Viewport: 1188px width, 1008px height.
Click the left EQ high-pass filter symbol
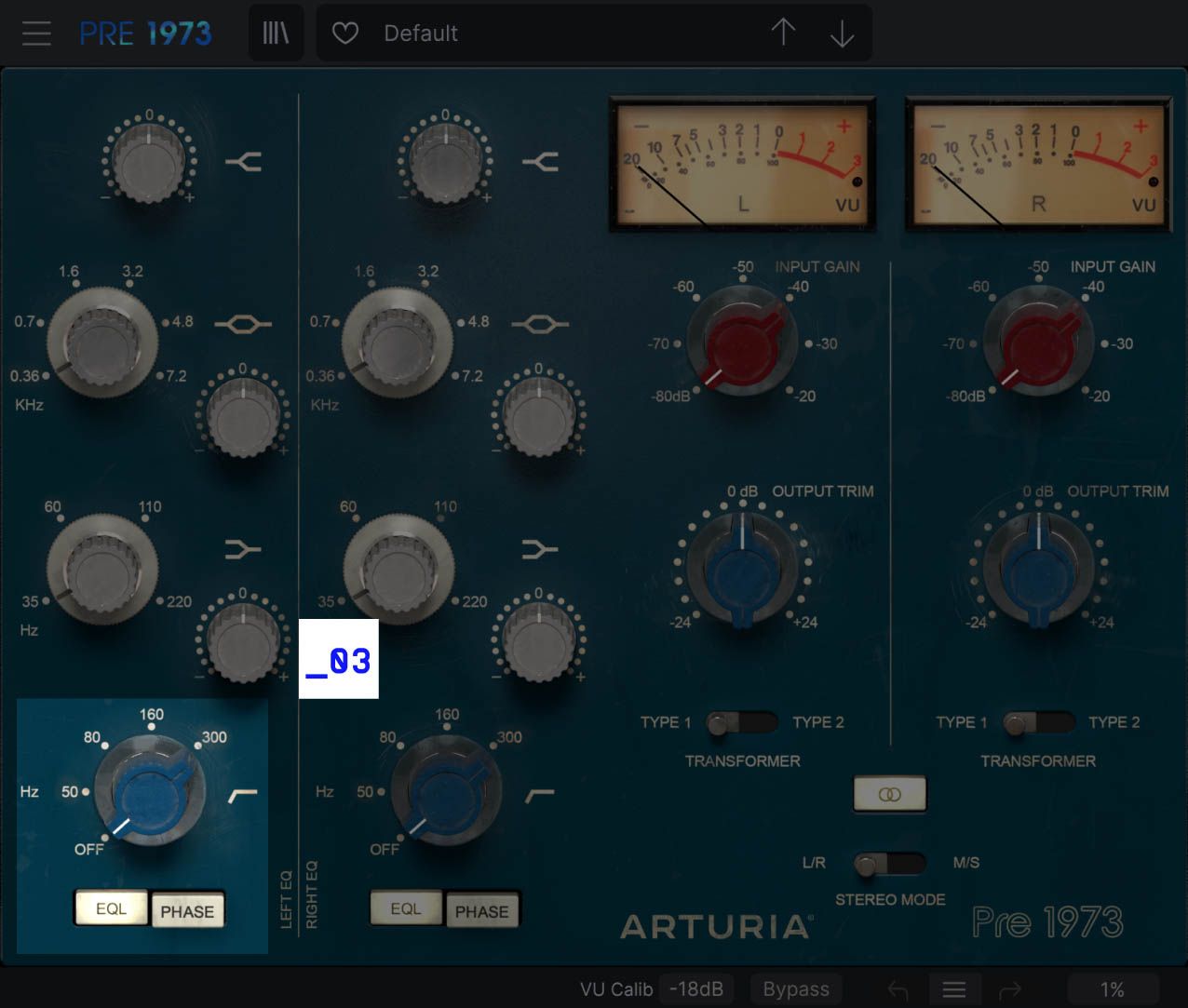pos(244,795)
